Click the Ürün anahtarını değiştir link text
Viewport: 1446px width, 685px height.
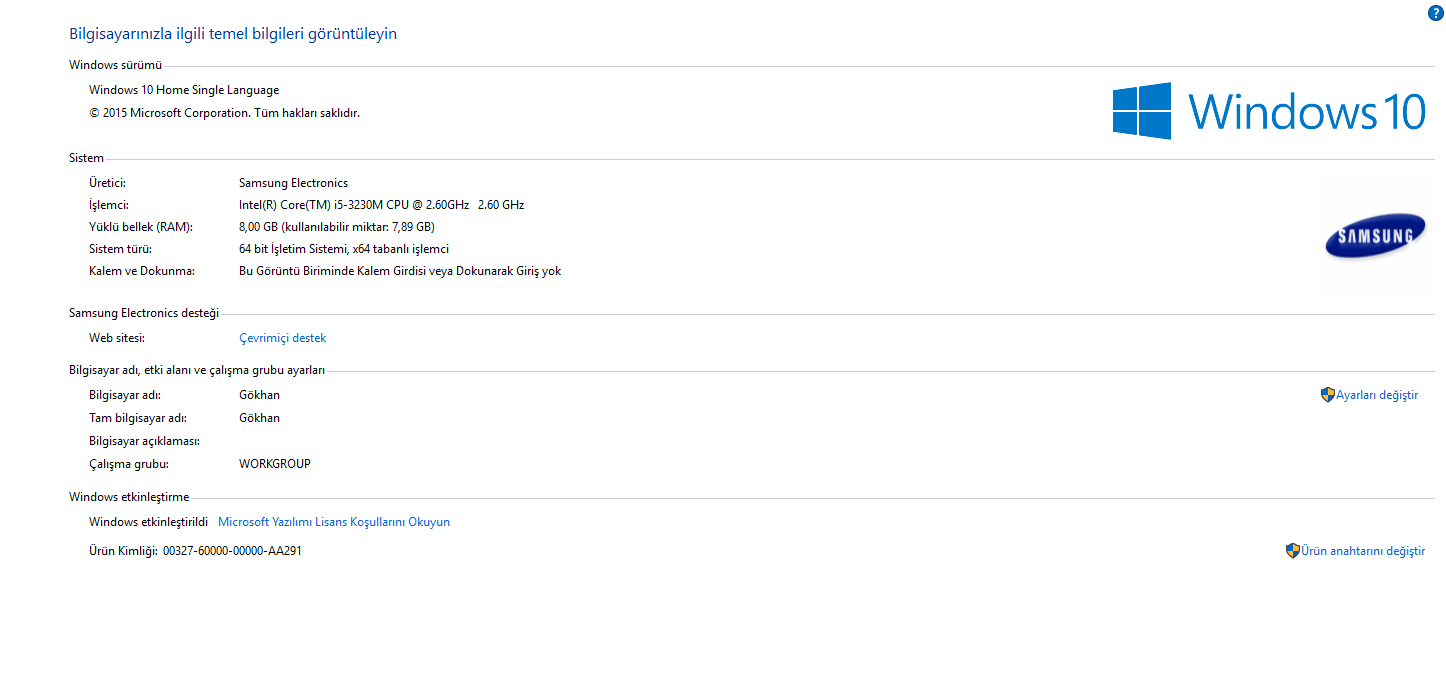click(x=1363, y=551)
